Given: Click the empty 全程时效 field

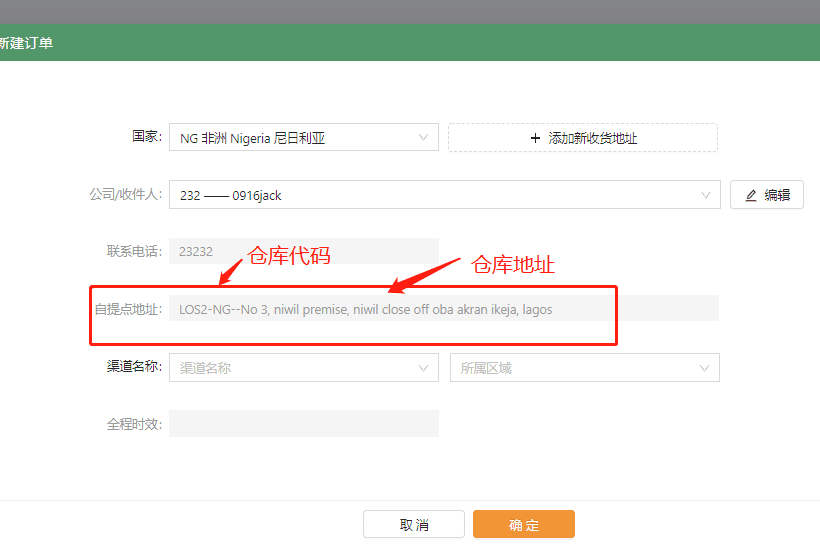Looking at the screenshot, I should point(303,424).
